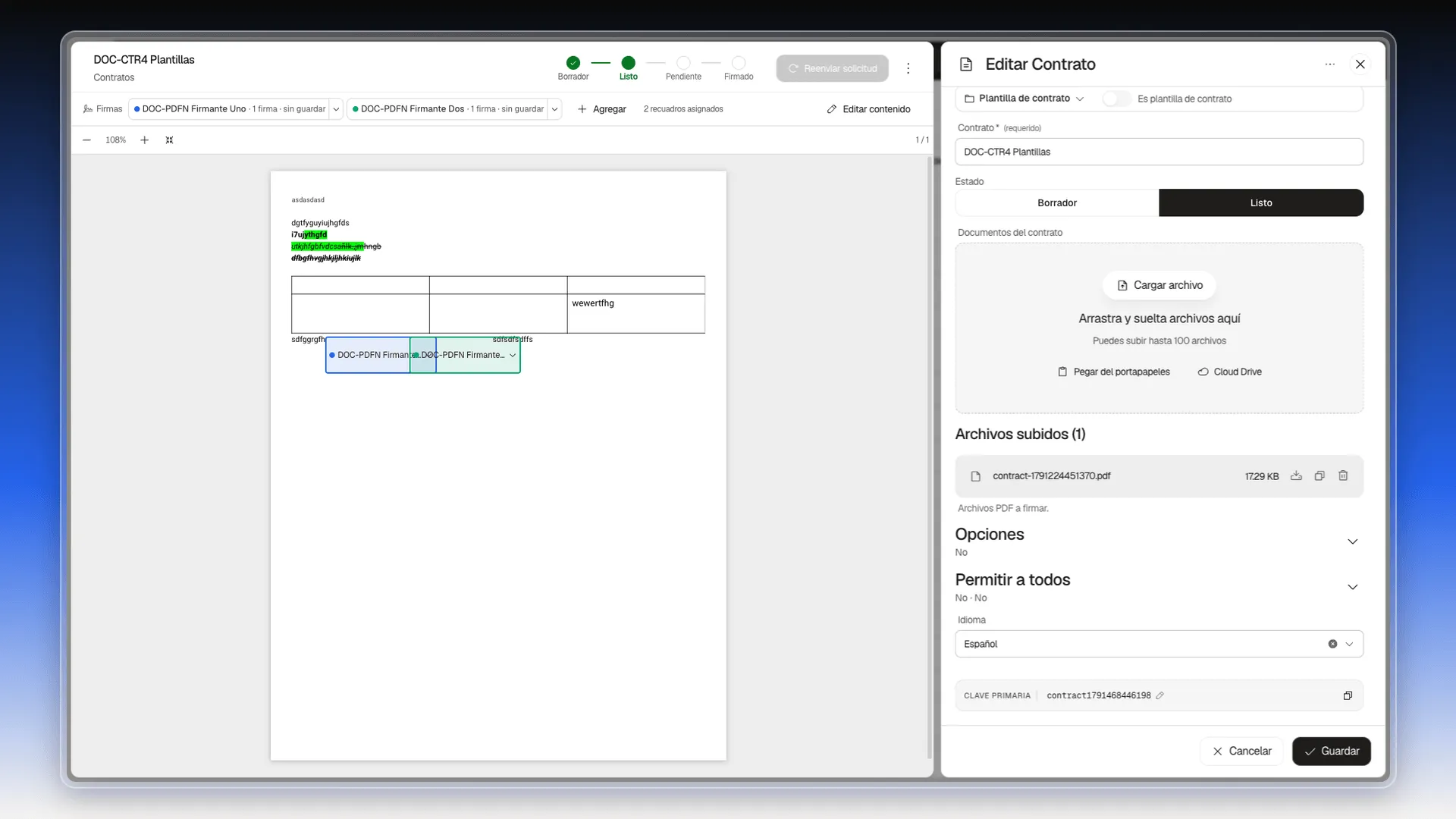Click Editar contenido
This screenshot has width=1456, height=819.
[868, 109]
